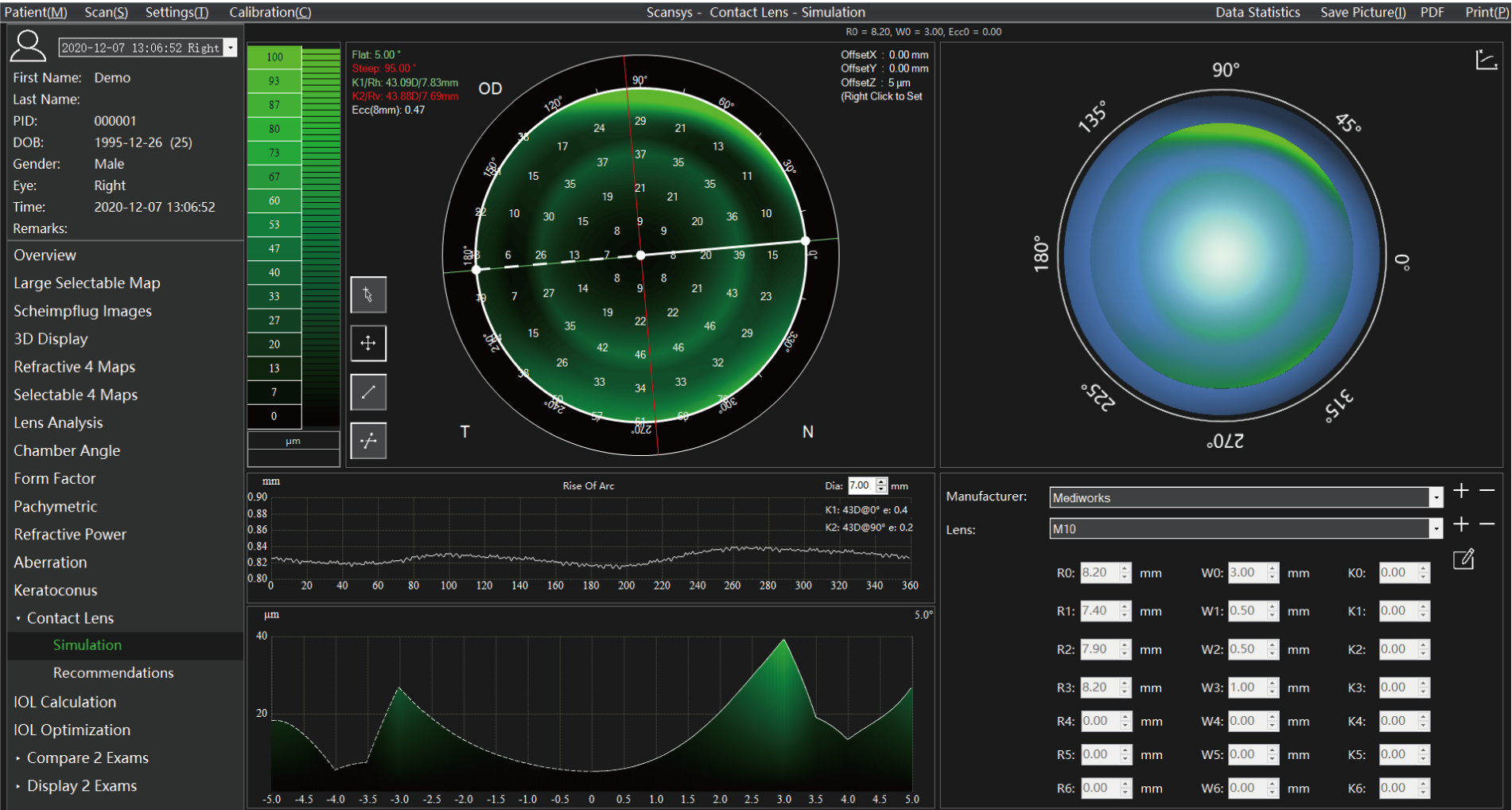Open the Manufacturer Mediworks dropdown
1512x810 pixels.
tap(1436, 498)
